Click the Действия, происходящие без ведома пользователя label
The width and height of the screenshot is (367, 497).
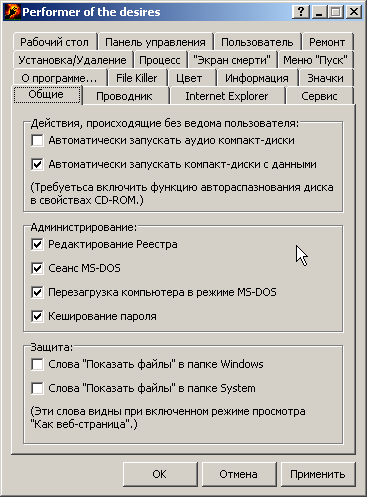165,123
